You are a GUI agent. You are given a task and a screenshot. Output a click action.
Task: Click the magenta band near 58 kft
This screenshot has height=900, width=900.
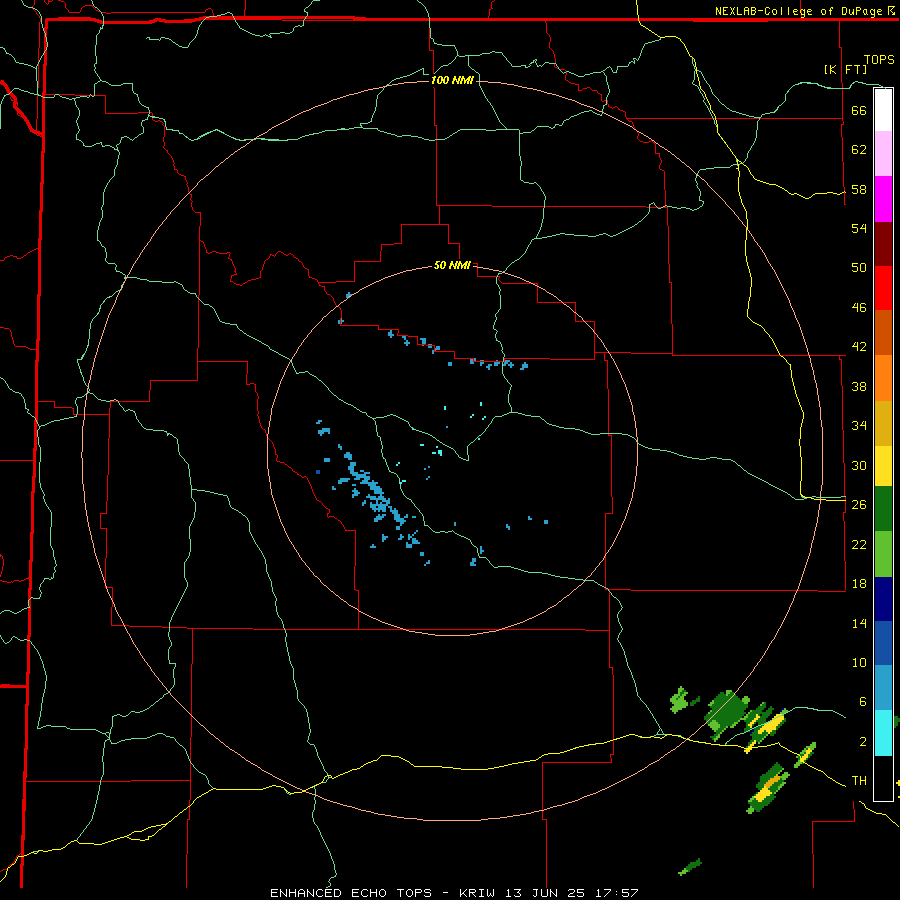coord(883,199)
